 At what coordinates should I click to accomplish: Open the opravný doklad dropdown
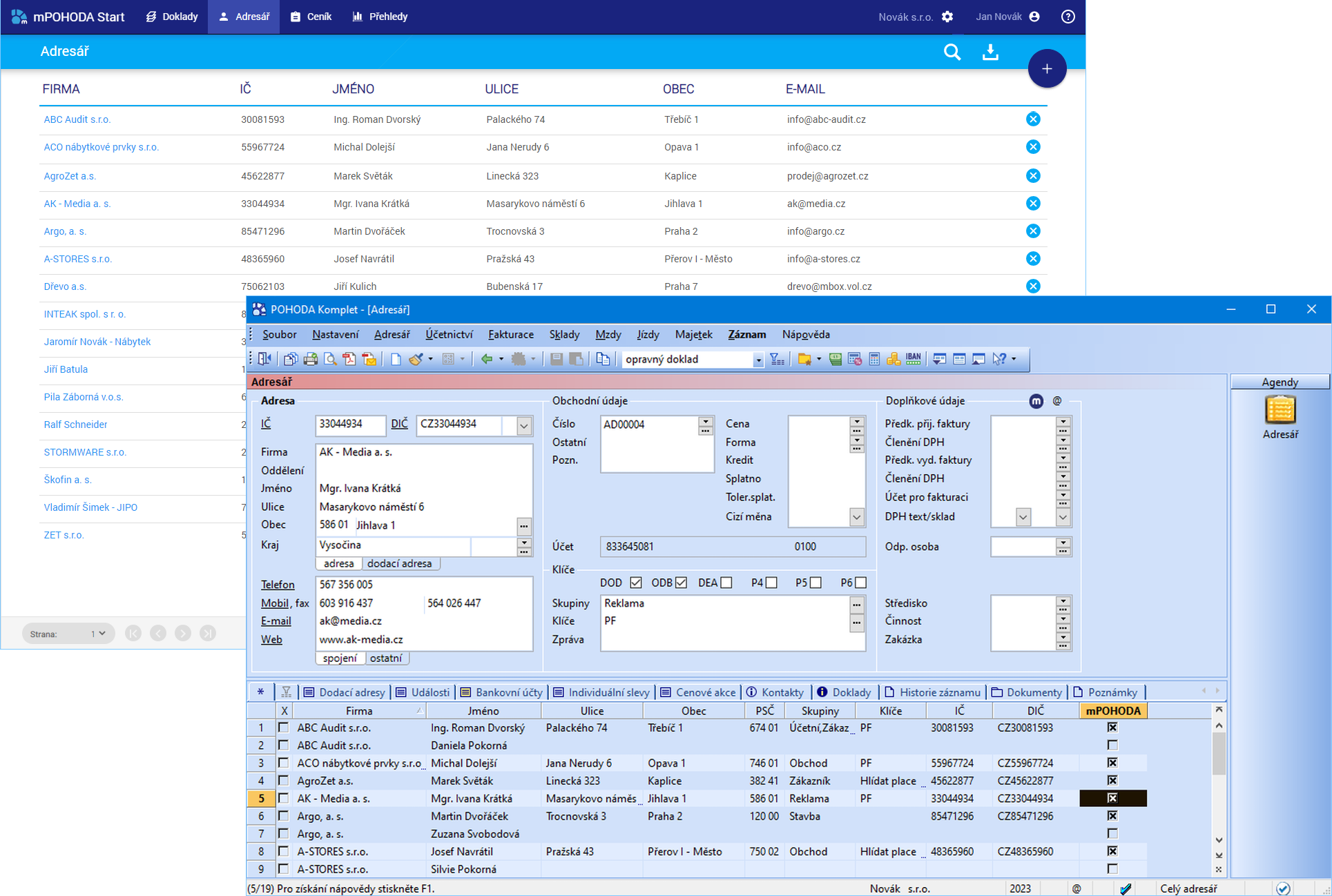point(757,360)
